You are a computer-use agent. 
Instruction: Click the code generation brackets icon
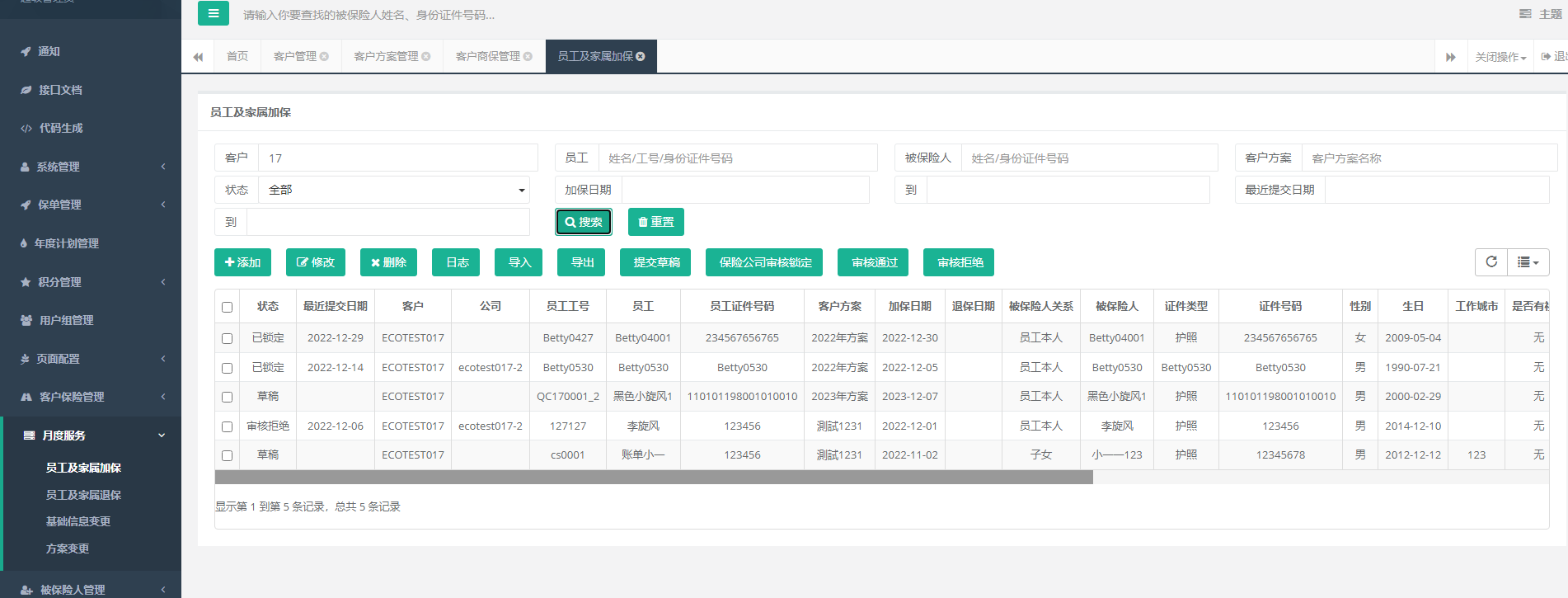(26, 128)
